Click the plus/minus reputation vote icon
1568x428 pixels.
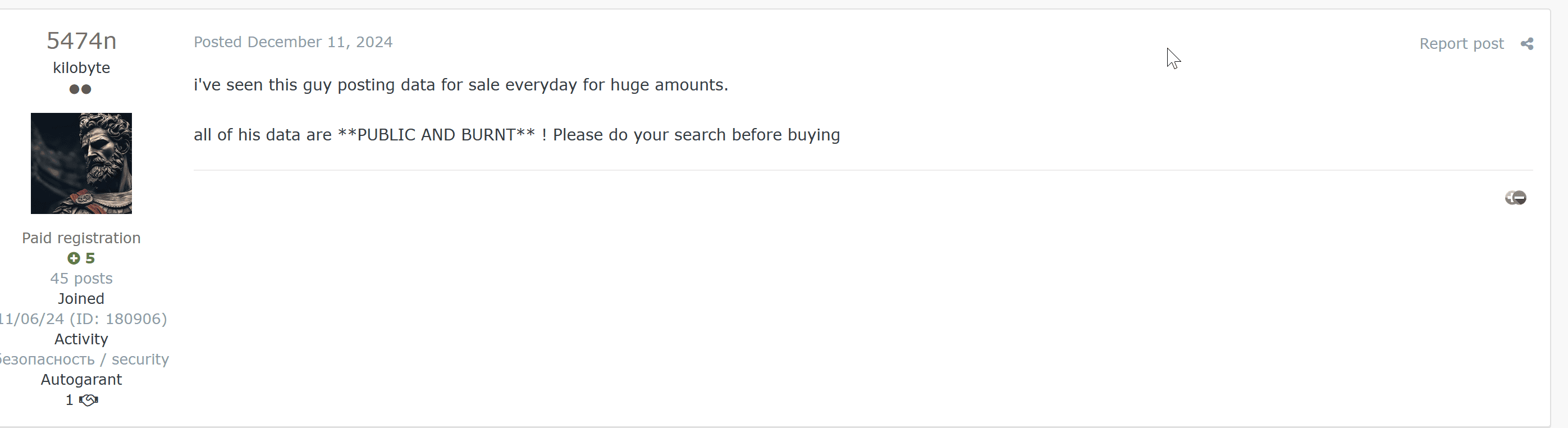(1516, 198)
